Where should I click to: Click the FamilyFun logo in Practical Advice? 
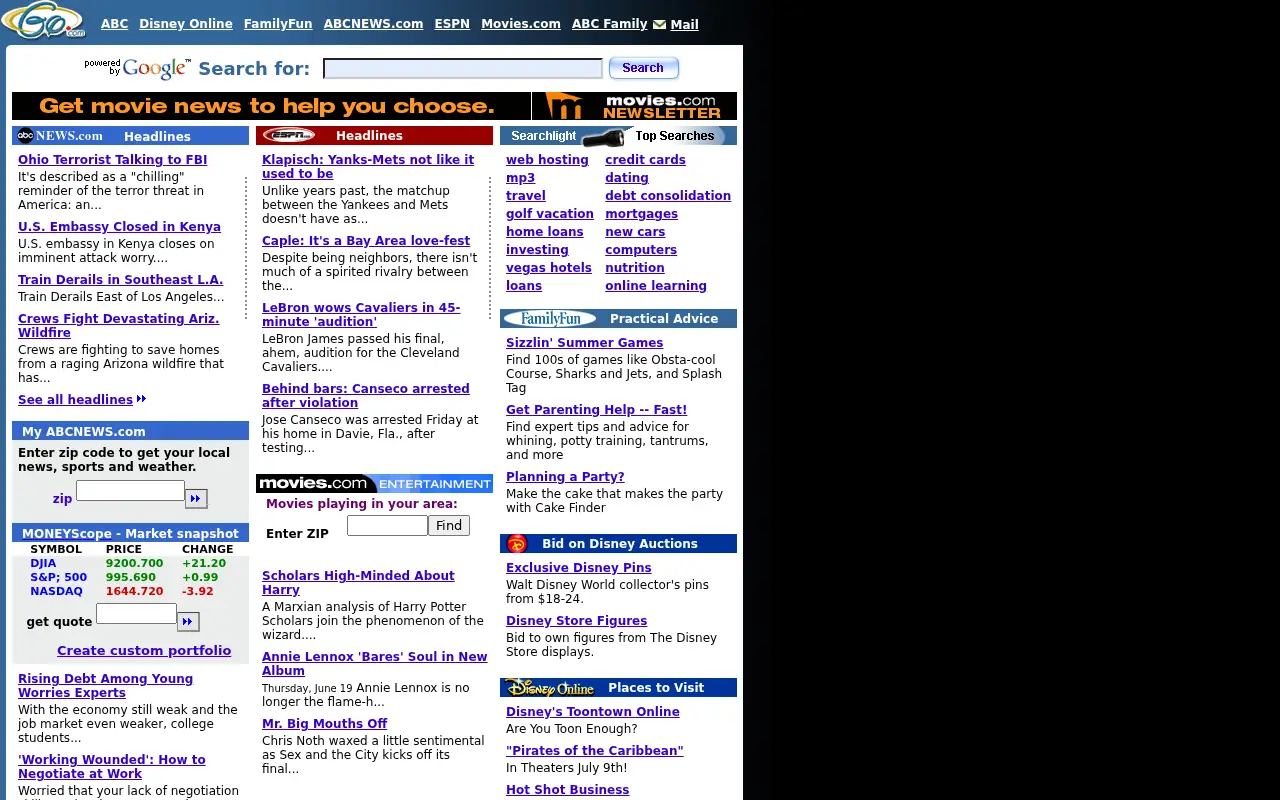point(550,319)
